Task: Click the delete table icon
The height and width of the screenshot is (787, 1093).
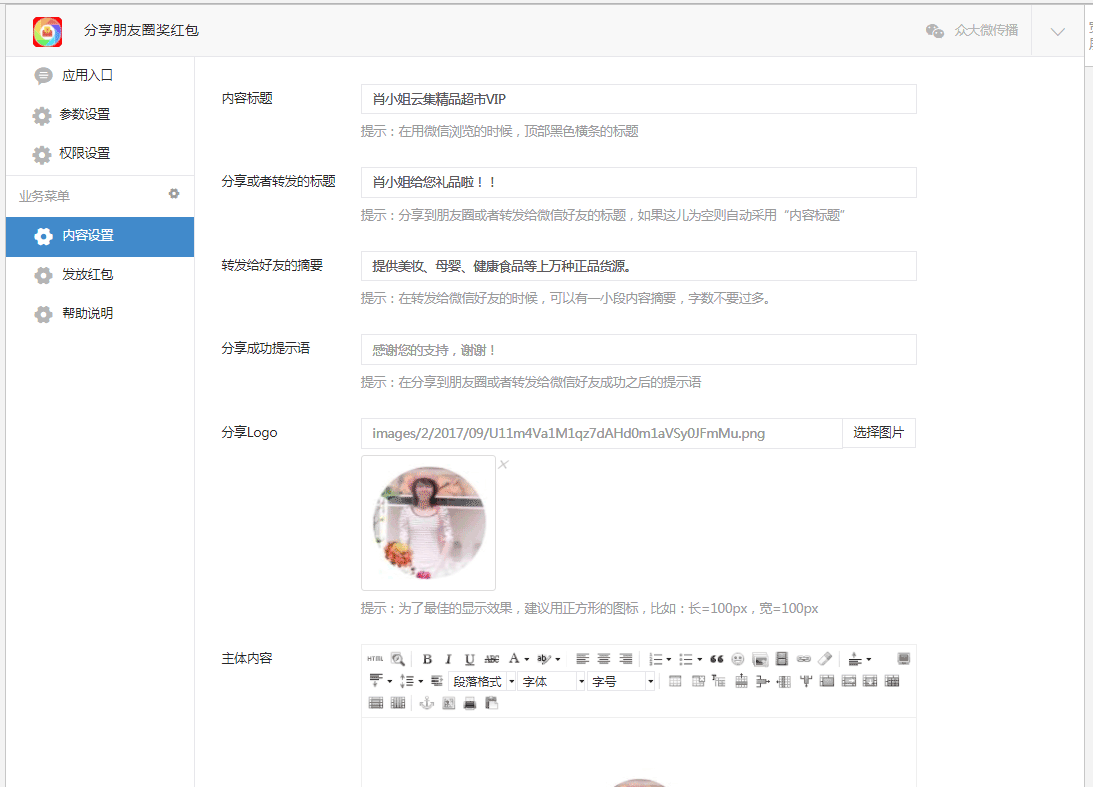Action: 698,681
